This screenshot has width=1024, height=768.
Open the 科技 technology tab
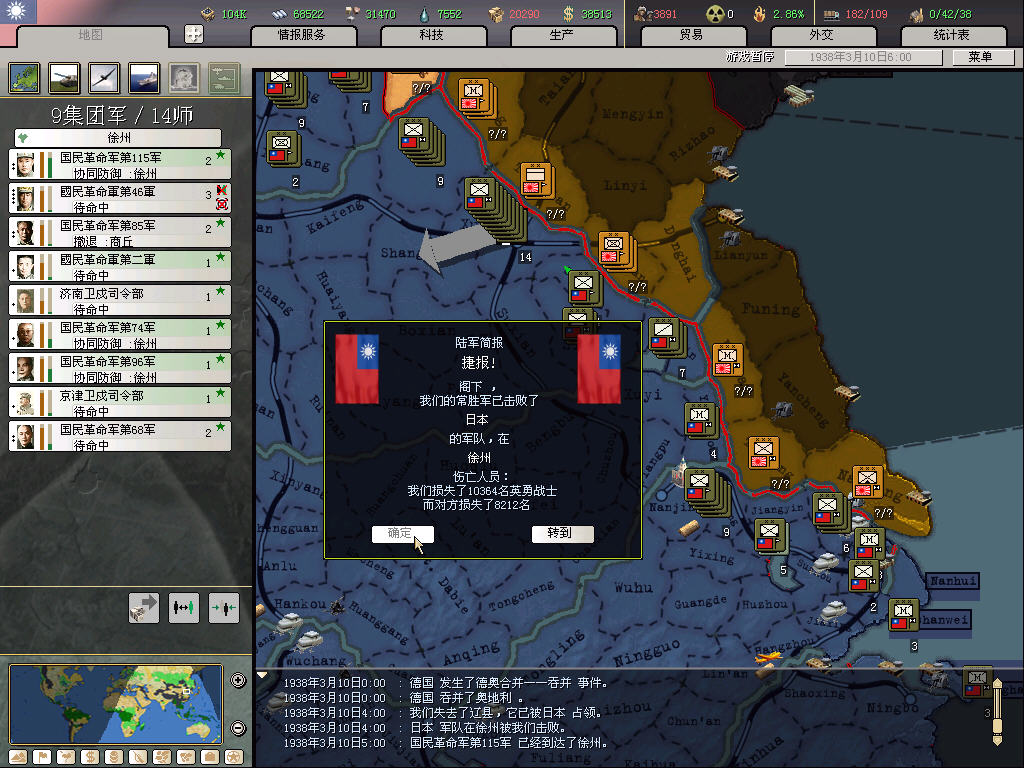coord(431,35)
